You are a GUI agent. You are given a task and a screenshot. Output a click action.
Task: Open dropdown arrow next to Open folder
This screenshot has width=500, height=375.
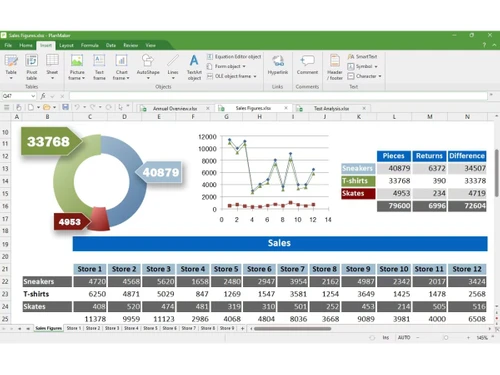tap(54, 107)
